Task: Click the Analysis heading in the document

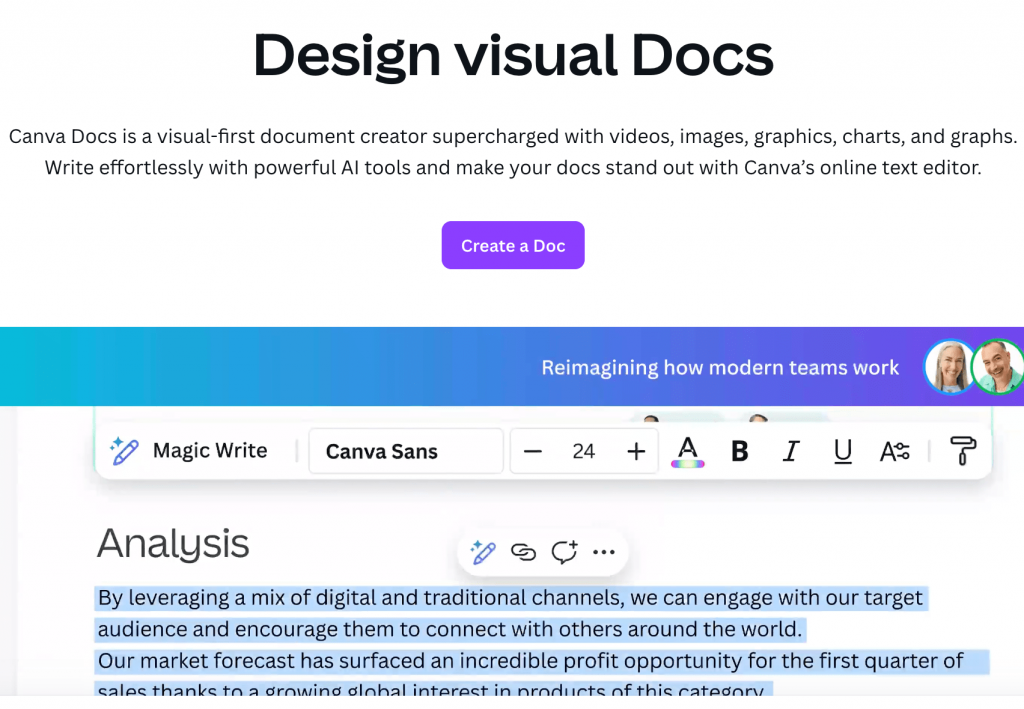Action: (172, 543)
